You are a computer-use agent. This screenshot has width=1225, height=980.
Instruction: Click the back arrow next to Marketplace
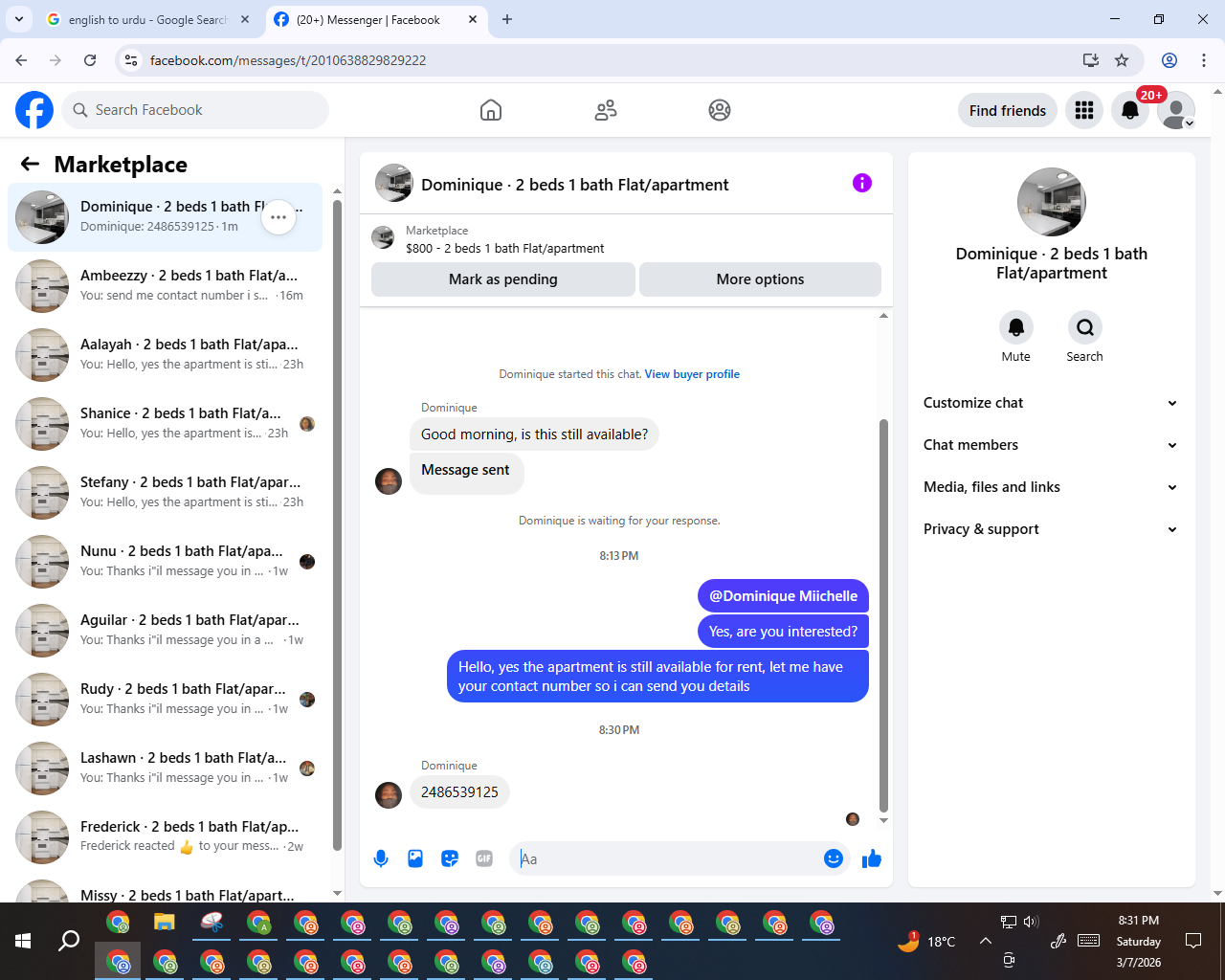pos(31,164)
